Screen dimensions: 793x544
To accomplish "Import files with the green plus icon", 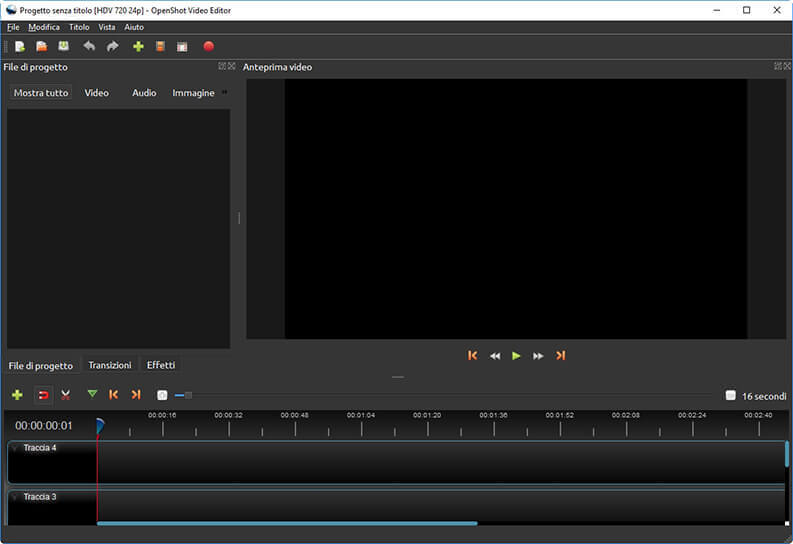I will point(138,47).
